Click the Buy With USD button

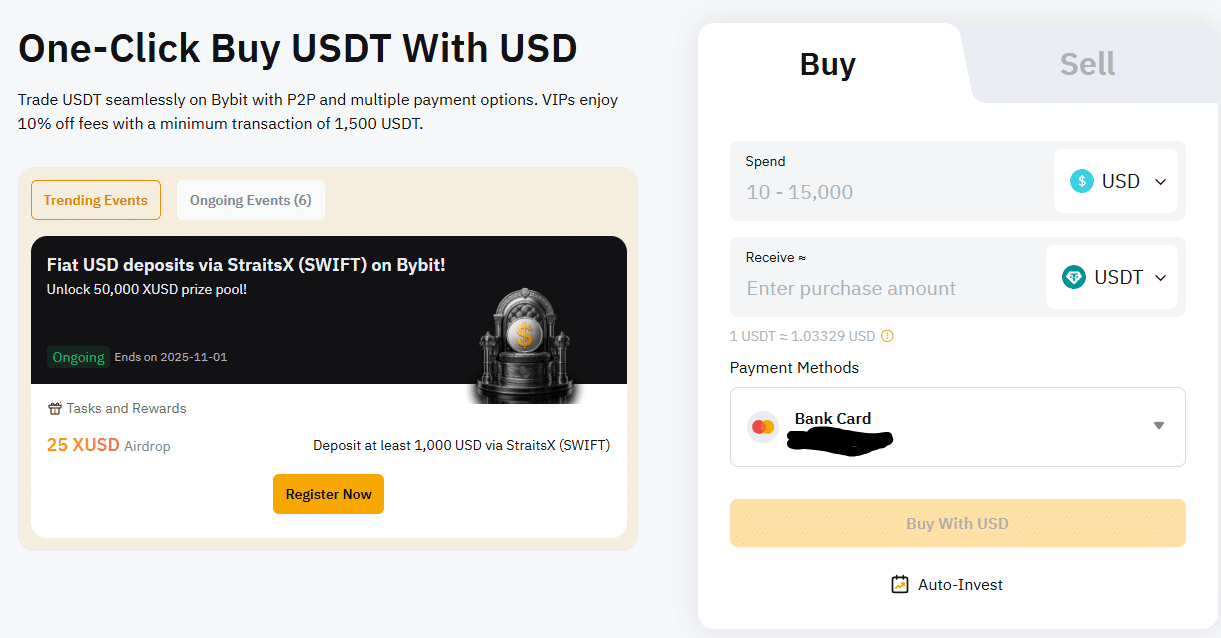coord(958,523)
